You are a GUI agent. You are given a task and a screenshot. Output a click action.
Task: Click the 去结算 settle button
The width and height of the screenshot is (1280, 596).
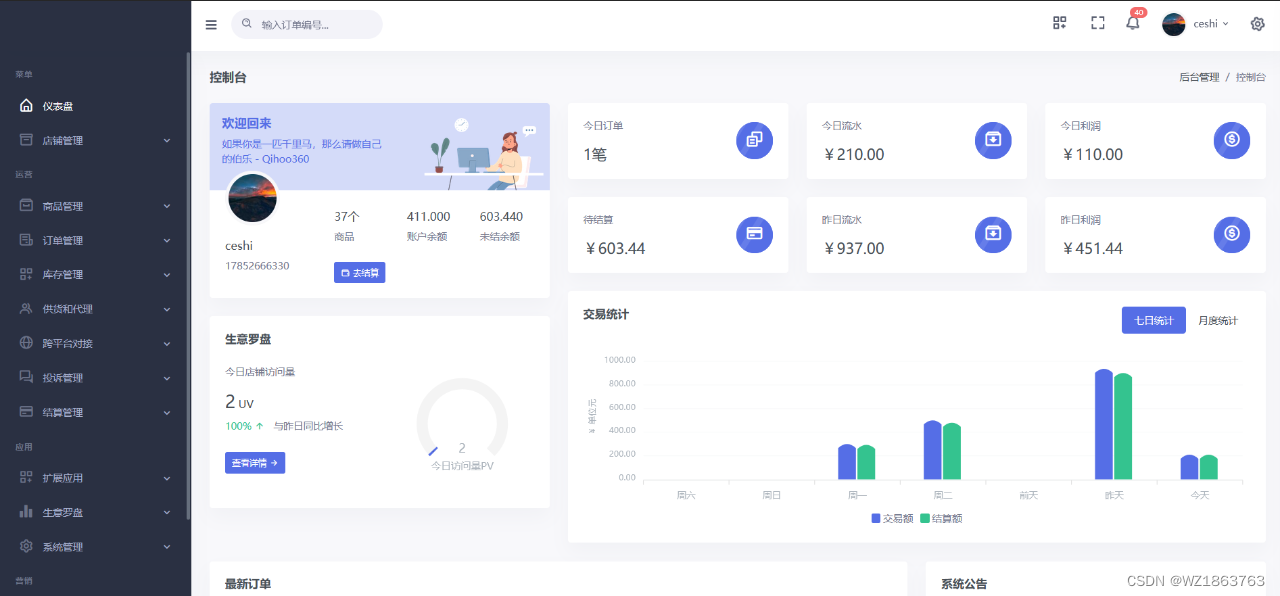click(359, 272)
